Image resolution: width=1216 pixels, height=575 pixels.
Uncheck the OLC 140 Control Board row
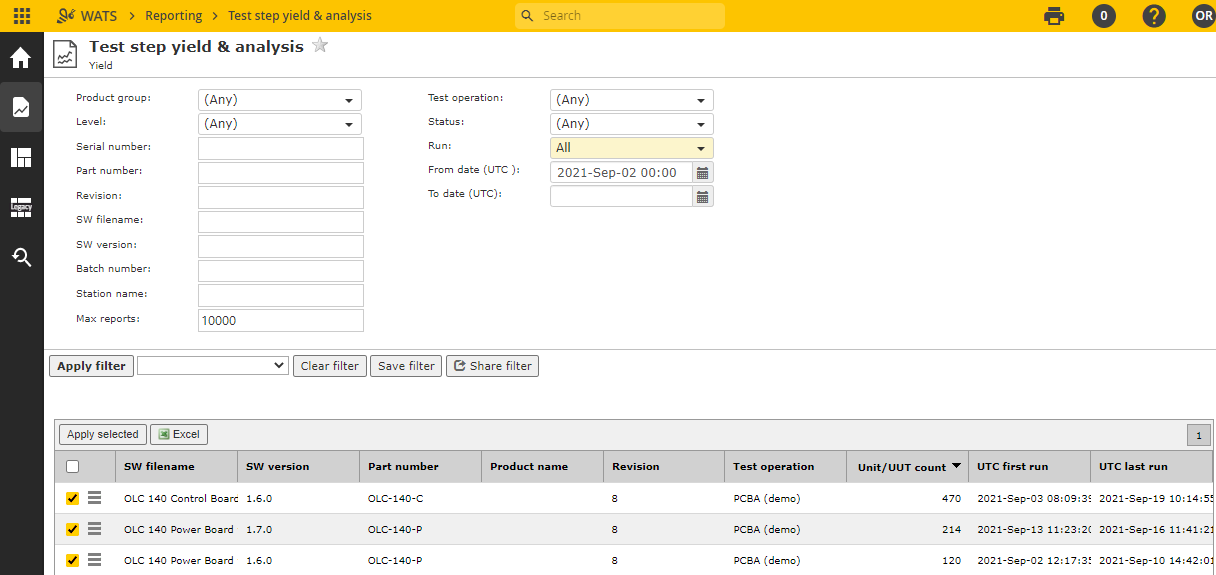(x=72, y=498)
